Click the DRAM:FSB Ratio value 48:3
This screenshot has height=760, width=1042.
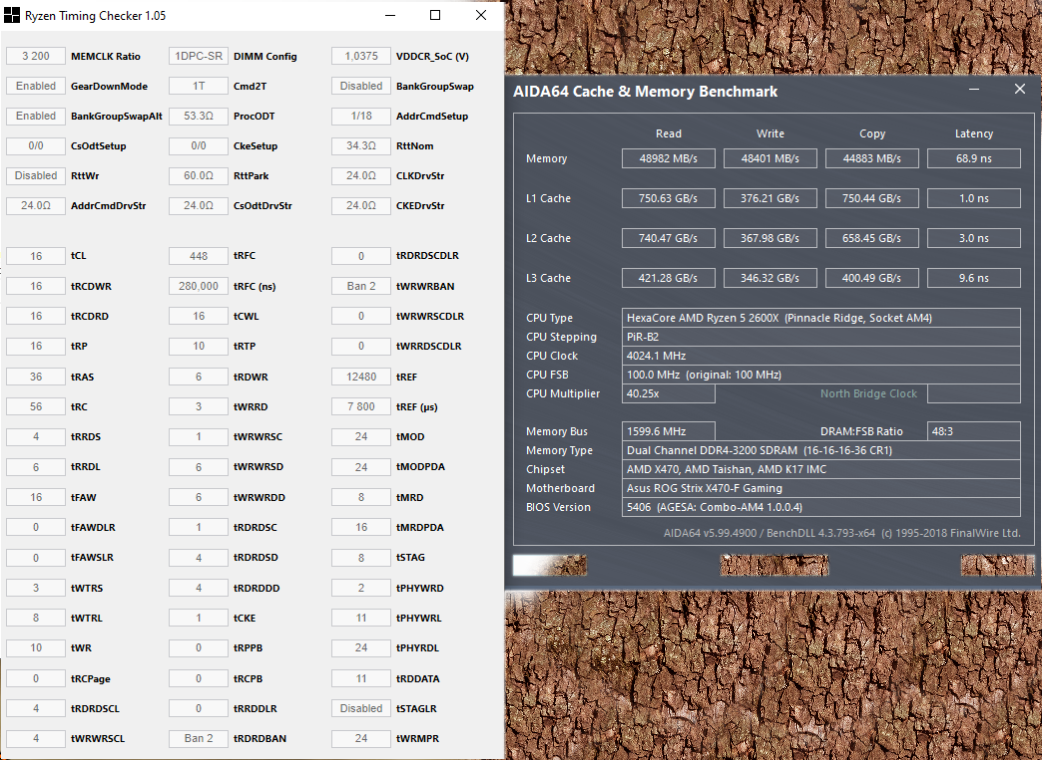click(x=974, y=431)
